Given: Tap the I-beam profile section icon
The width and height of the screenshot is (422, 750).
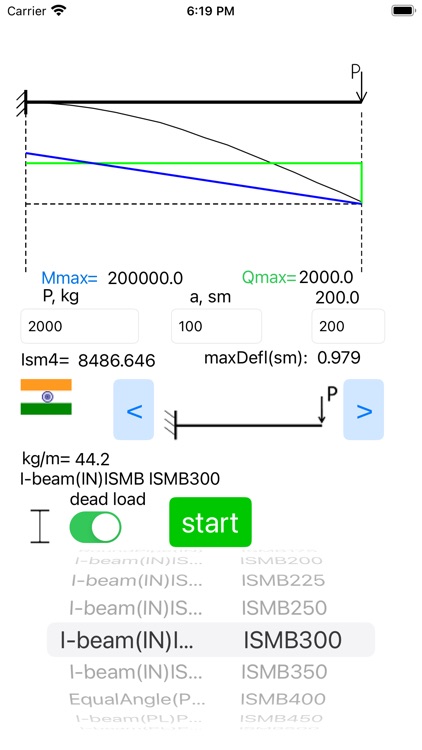Looking at the screenshot, I should 40,526.
